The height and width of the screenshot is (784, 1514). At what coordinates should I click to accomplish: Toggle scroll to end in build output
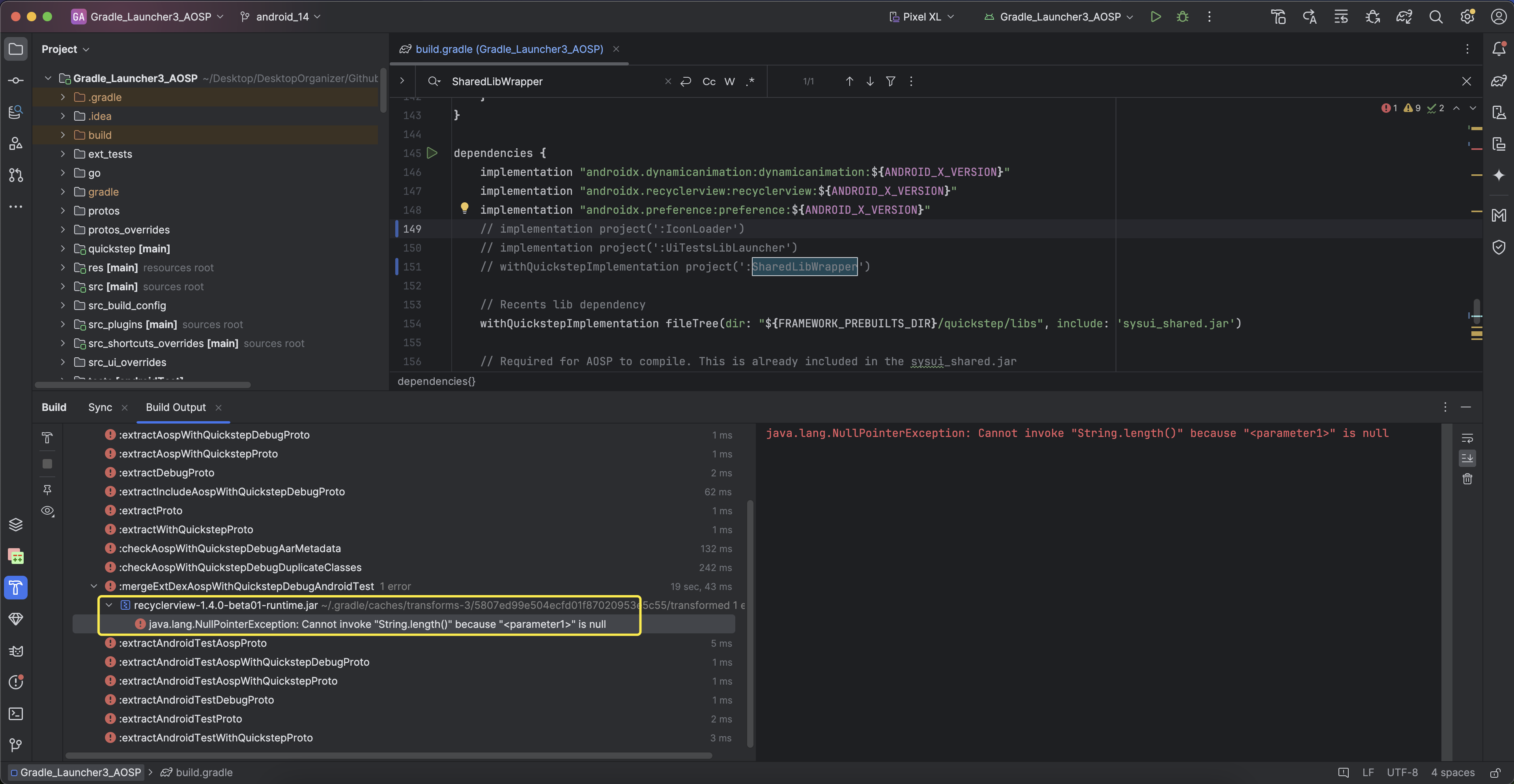point(1467,458)
